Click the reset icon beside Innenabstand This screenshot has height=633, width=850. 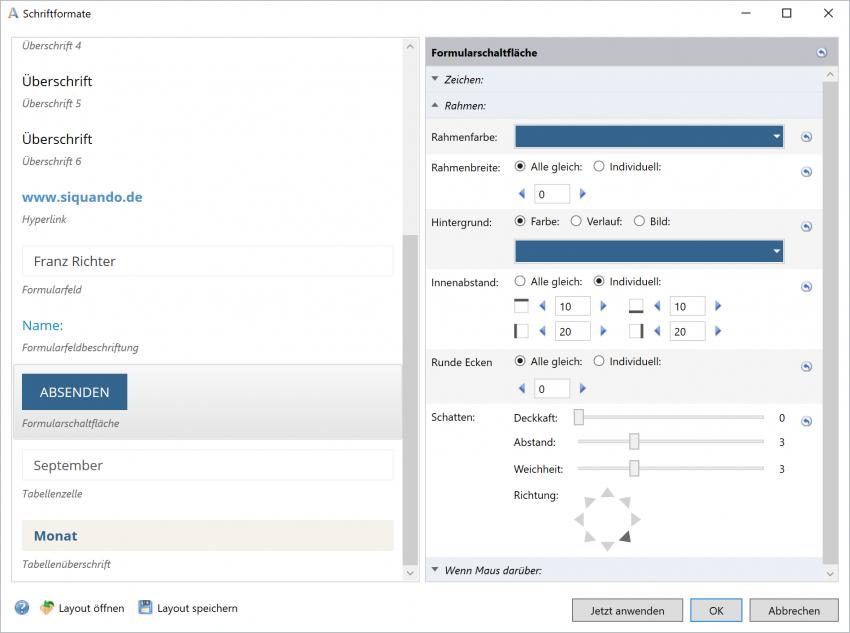[806, 287]
